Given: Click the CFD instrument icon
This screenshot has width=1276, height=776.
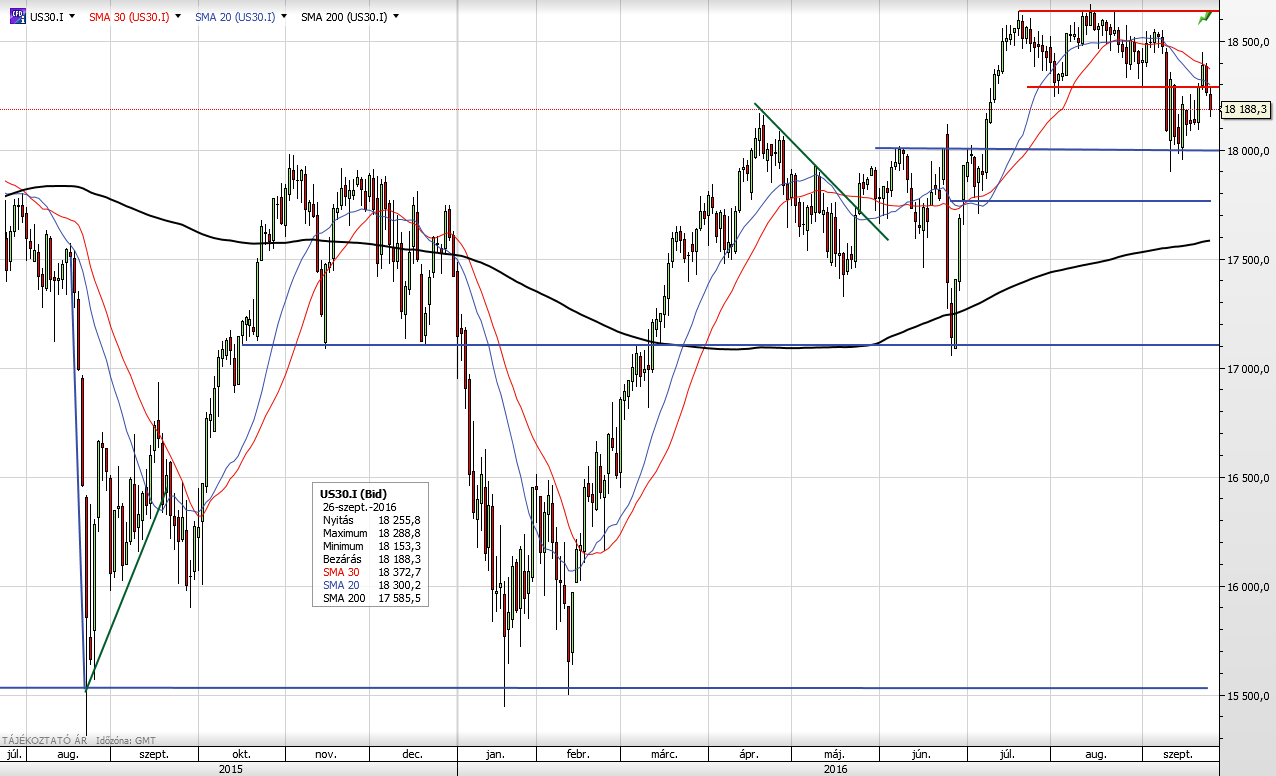Looking at the screenshot, I should click(18, 16).
